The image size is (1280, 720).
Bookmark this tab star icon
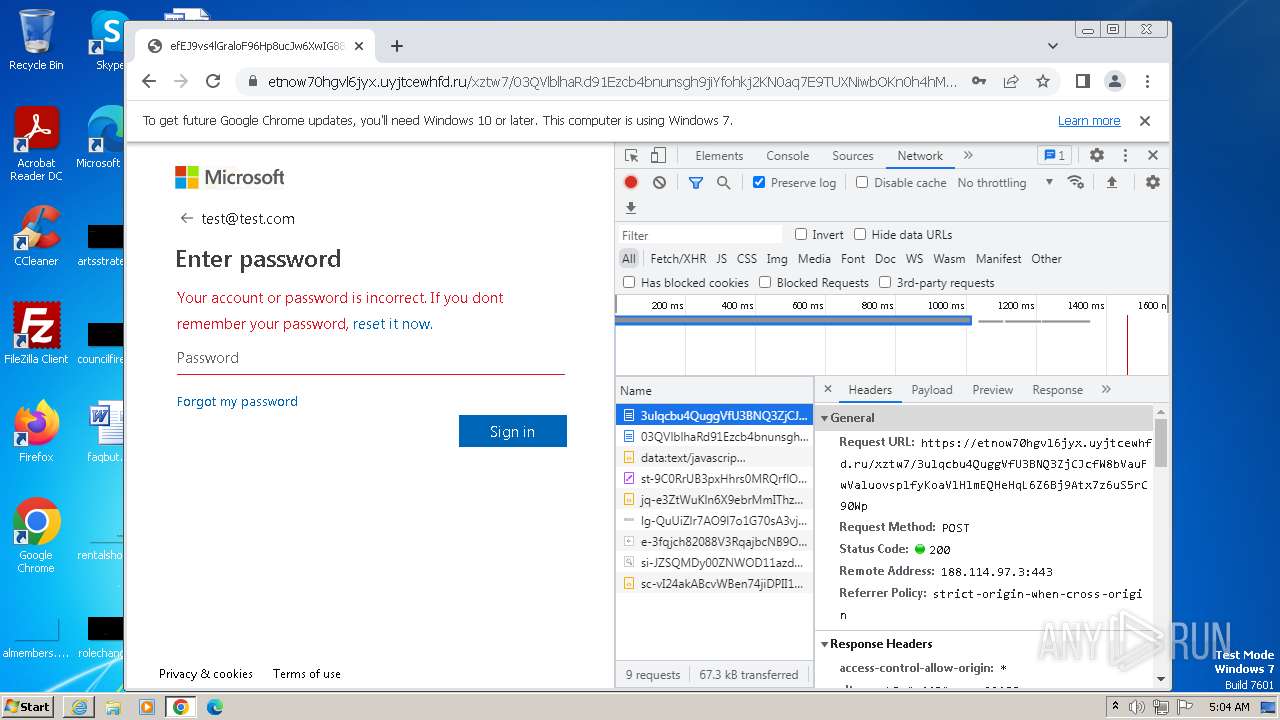pos(1043,82)
